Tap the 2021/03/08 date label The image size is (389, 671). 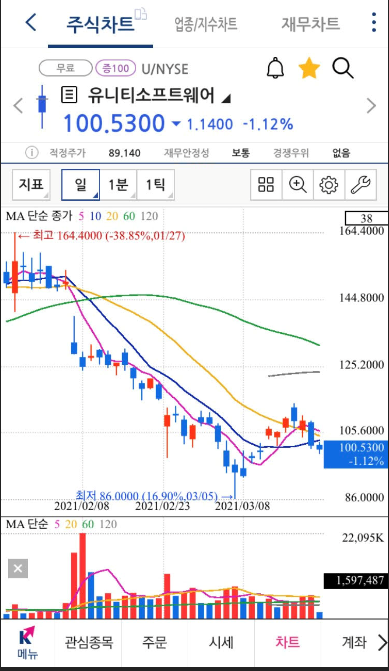[242, 506]
